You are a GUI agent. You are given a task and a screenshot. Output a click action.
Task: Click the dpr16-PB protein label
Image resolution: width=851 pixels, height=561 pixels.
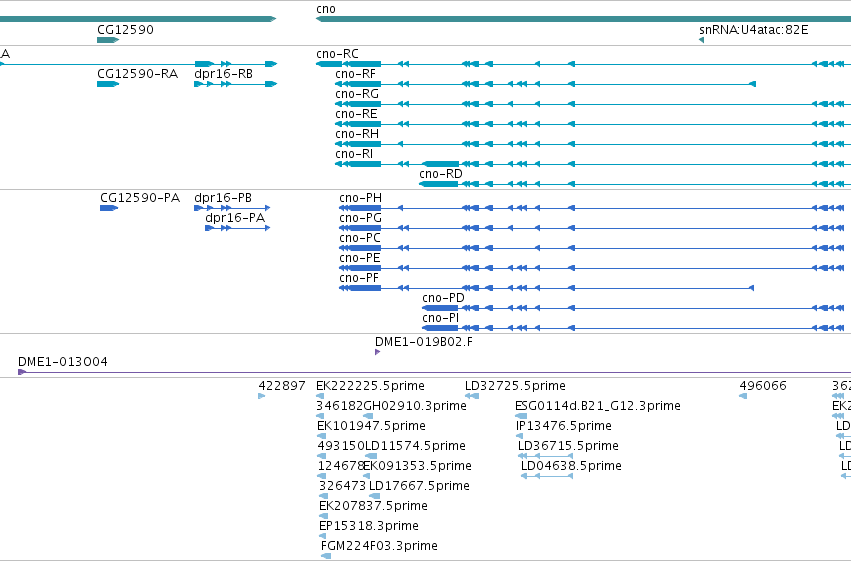click(x=223, y=198)
